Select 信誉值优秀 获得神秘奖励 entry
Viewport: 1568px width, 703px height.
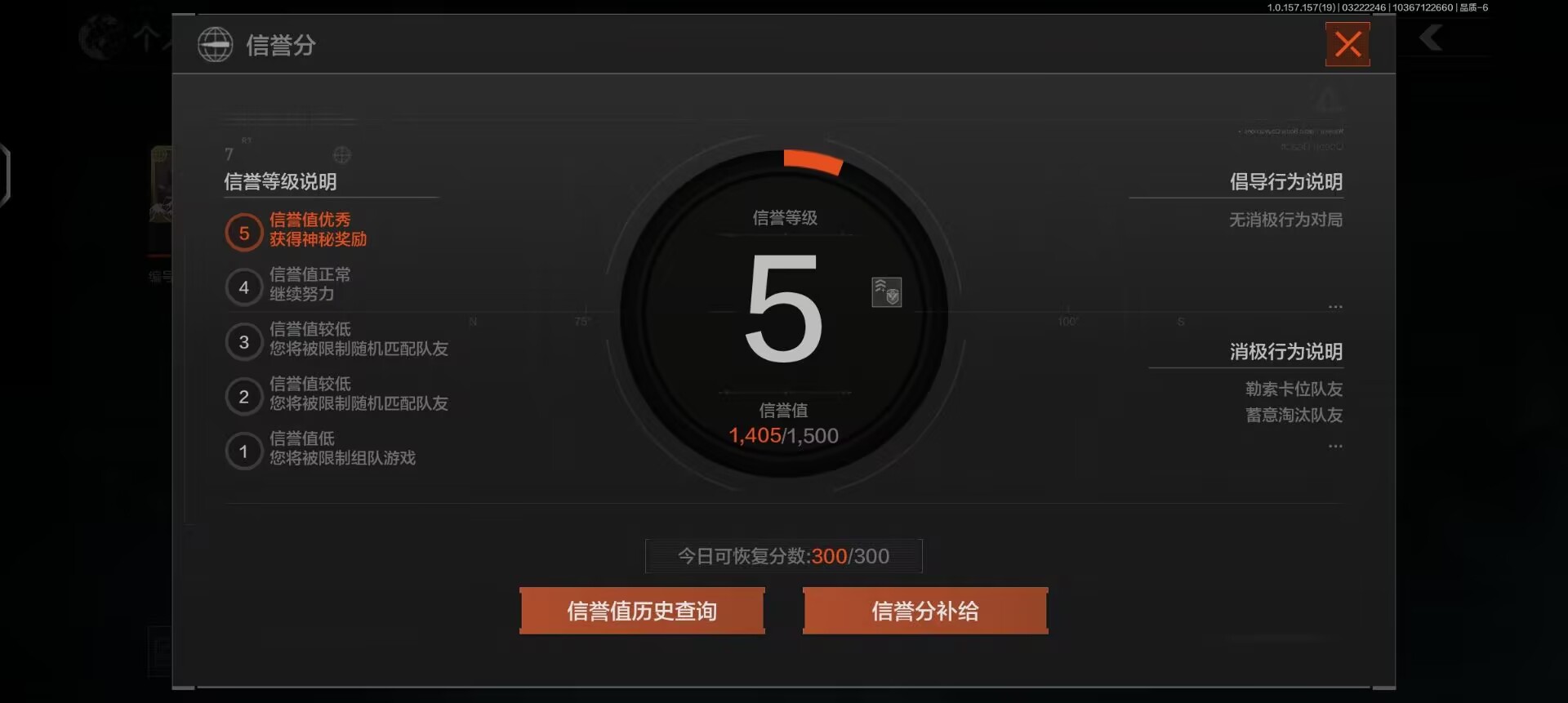coord(318,229)
